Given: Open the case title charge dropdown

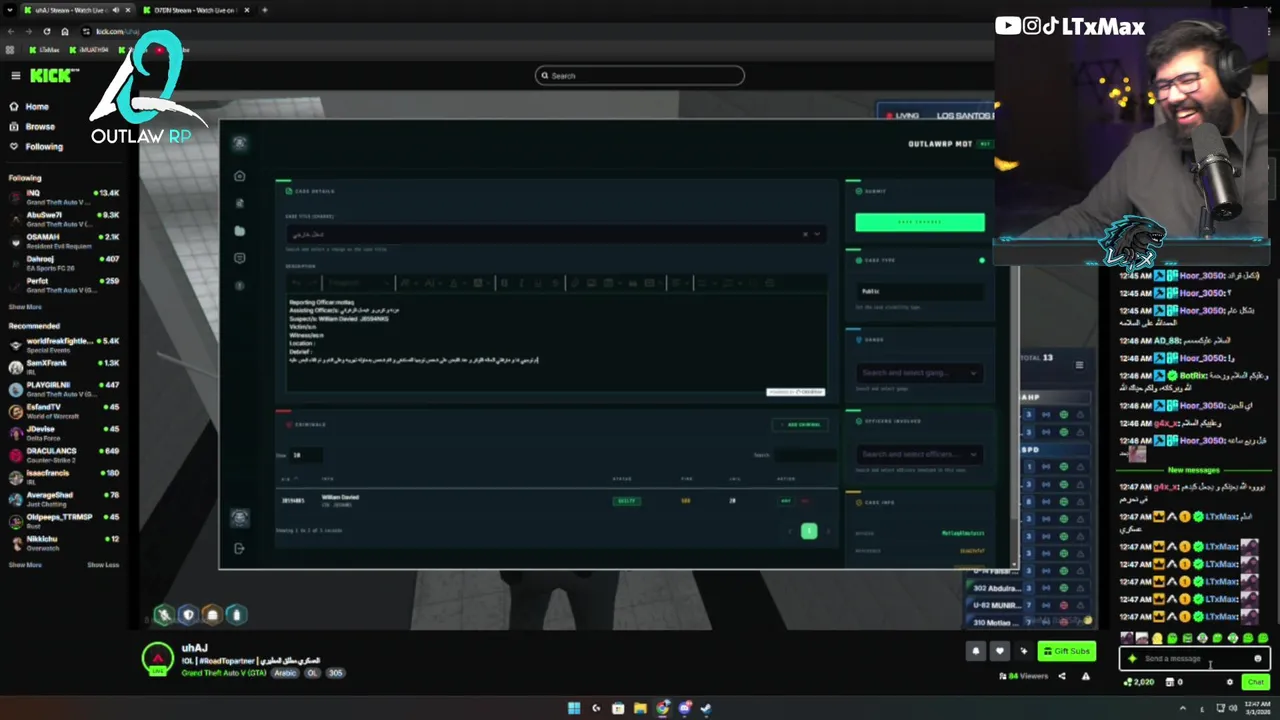Looking at the screenshot, I should coord(817,234).
